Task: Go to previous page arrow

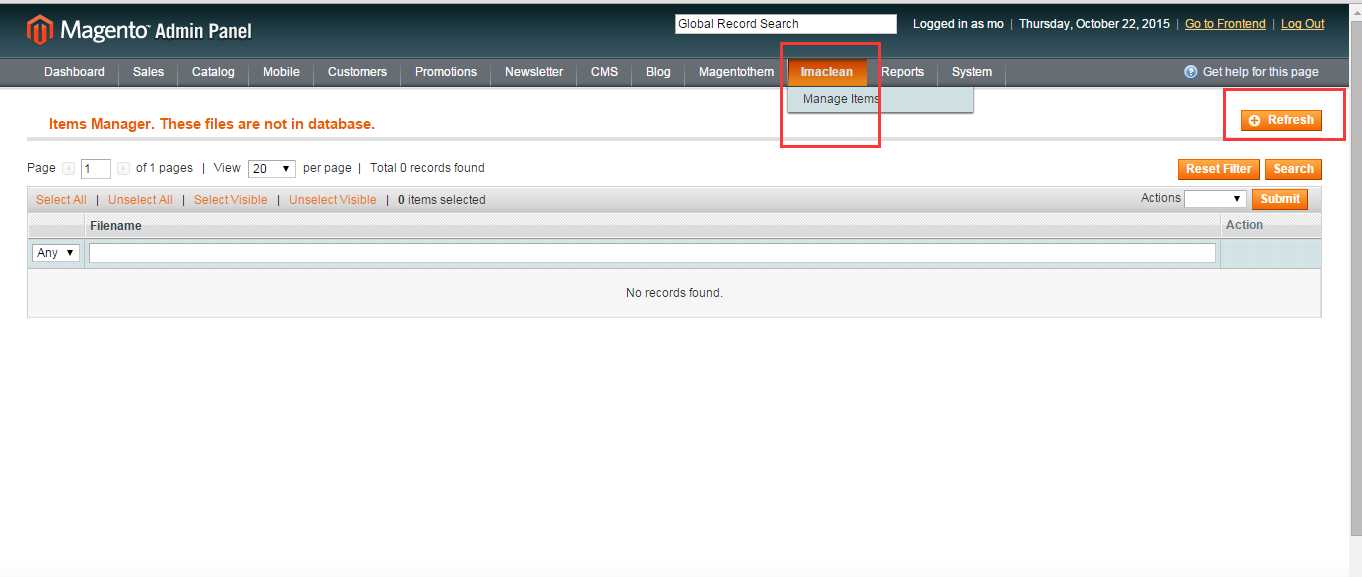Action: point(68,169)
